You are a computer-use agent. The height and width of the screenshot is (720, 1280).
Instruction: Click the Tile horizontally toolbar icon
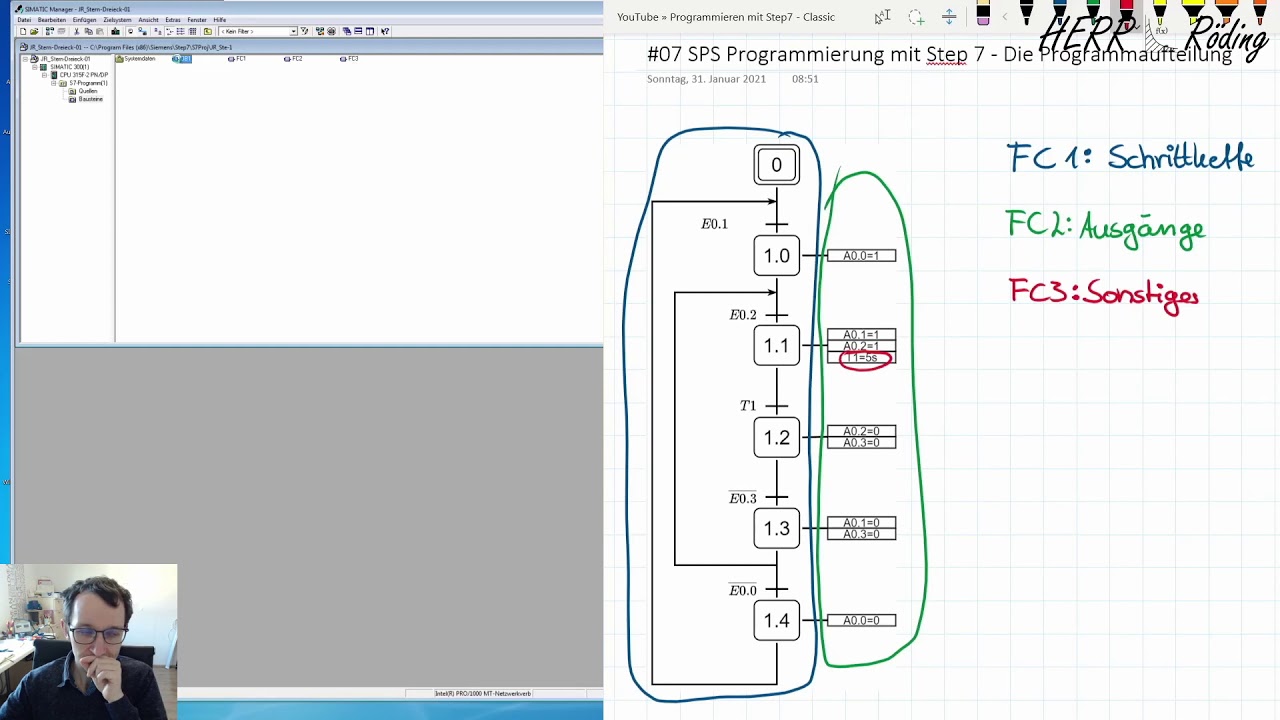[x=358, y=31]
